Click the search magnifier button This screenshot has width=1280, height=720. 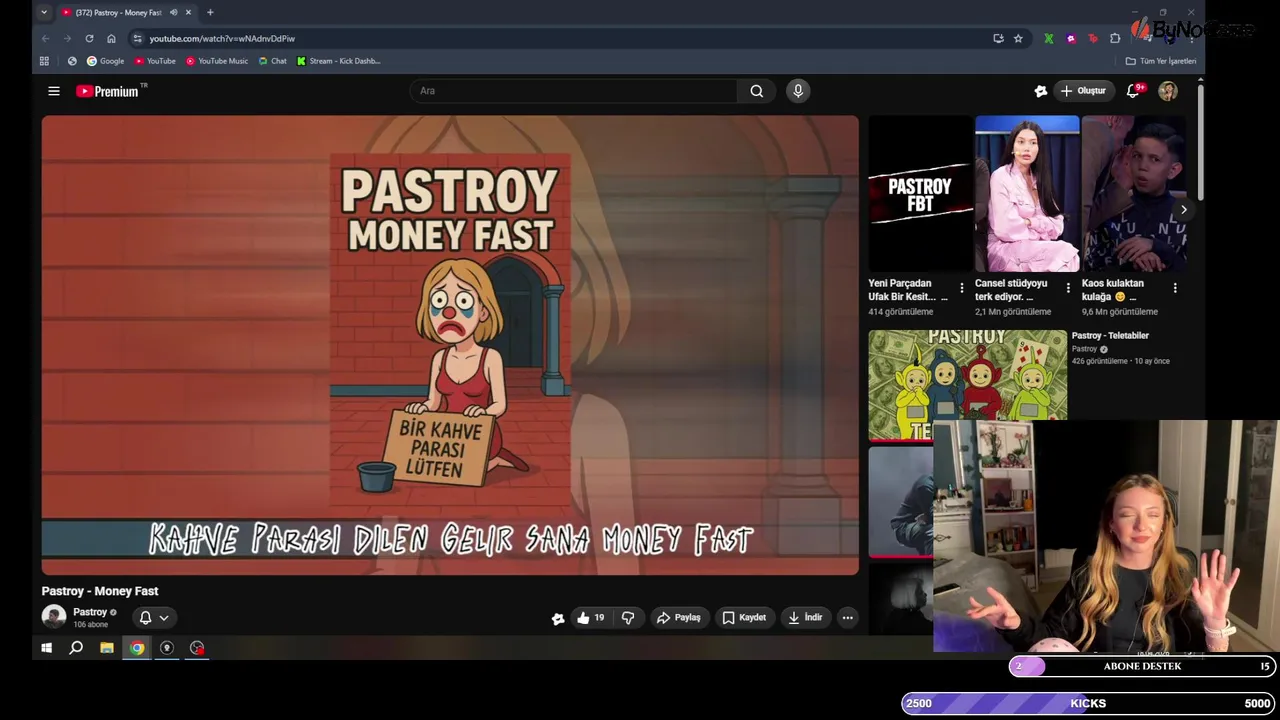click(x=757, y=91)
